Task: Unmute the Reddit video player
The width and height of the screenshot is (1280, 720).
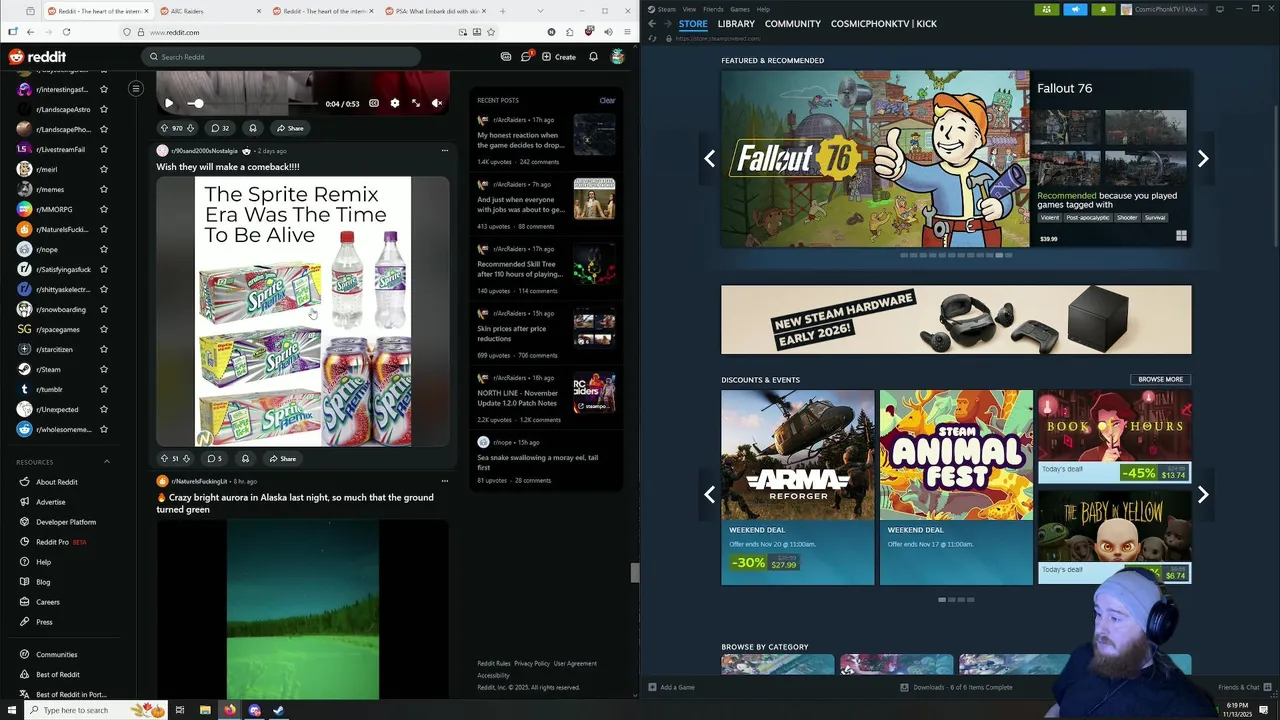Action: pyautogui.click(x=437, y=103)
